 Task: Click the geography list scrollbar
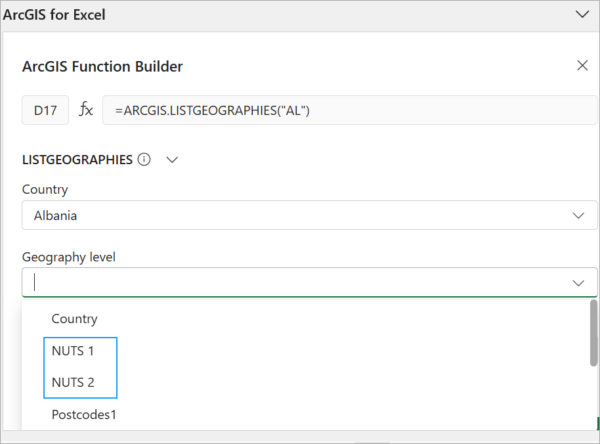[593, 333]
